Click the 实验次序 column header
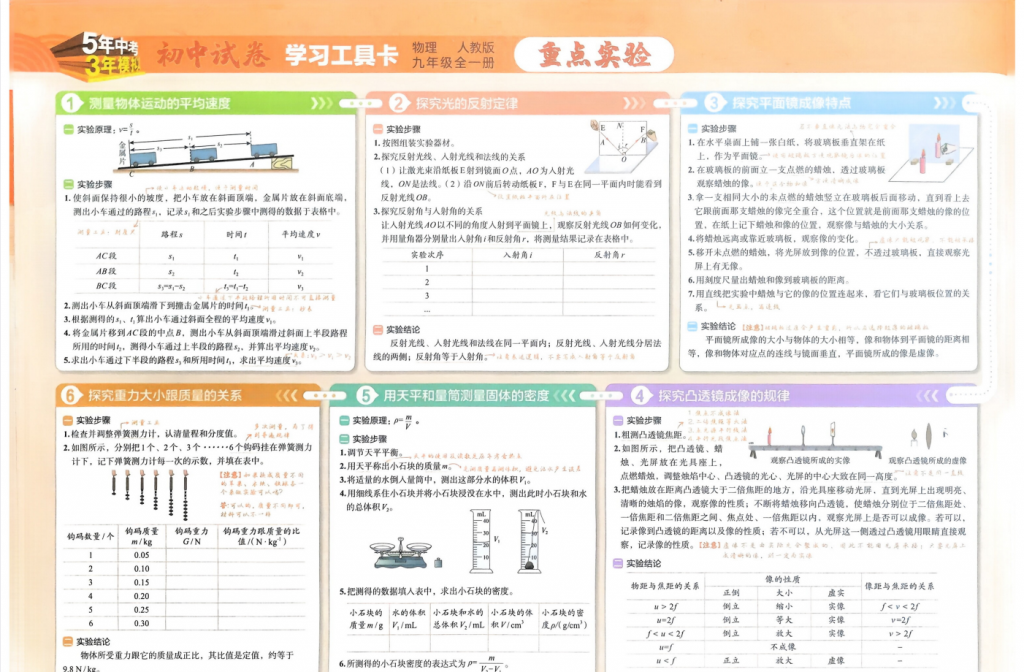Image resolution: width=1024 pixels, height=672 pixels. point(427,255)
